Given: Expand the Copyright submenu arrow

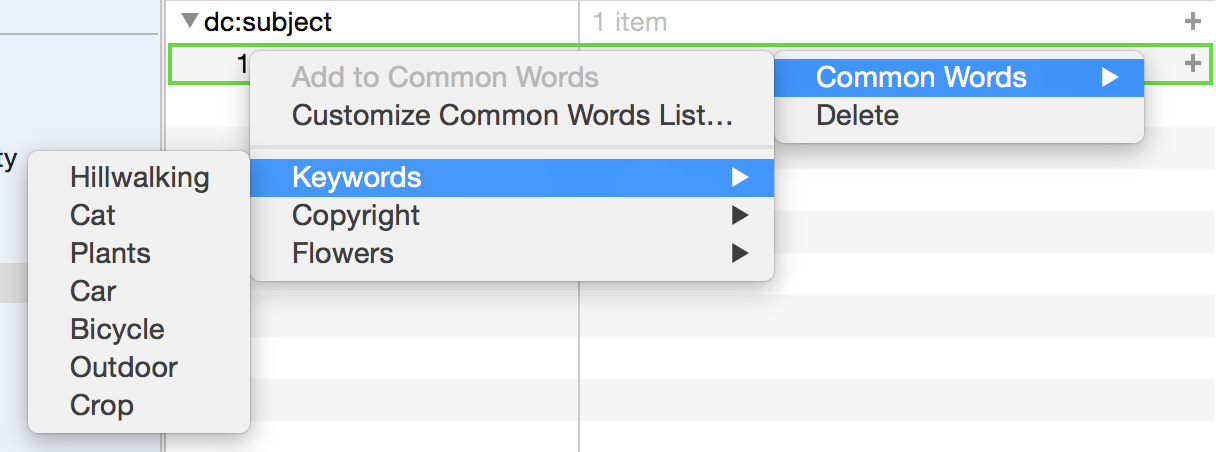Looking at the screenshot, I should click(x=740, y=215).
